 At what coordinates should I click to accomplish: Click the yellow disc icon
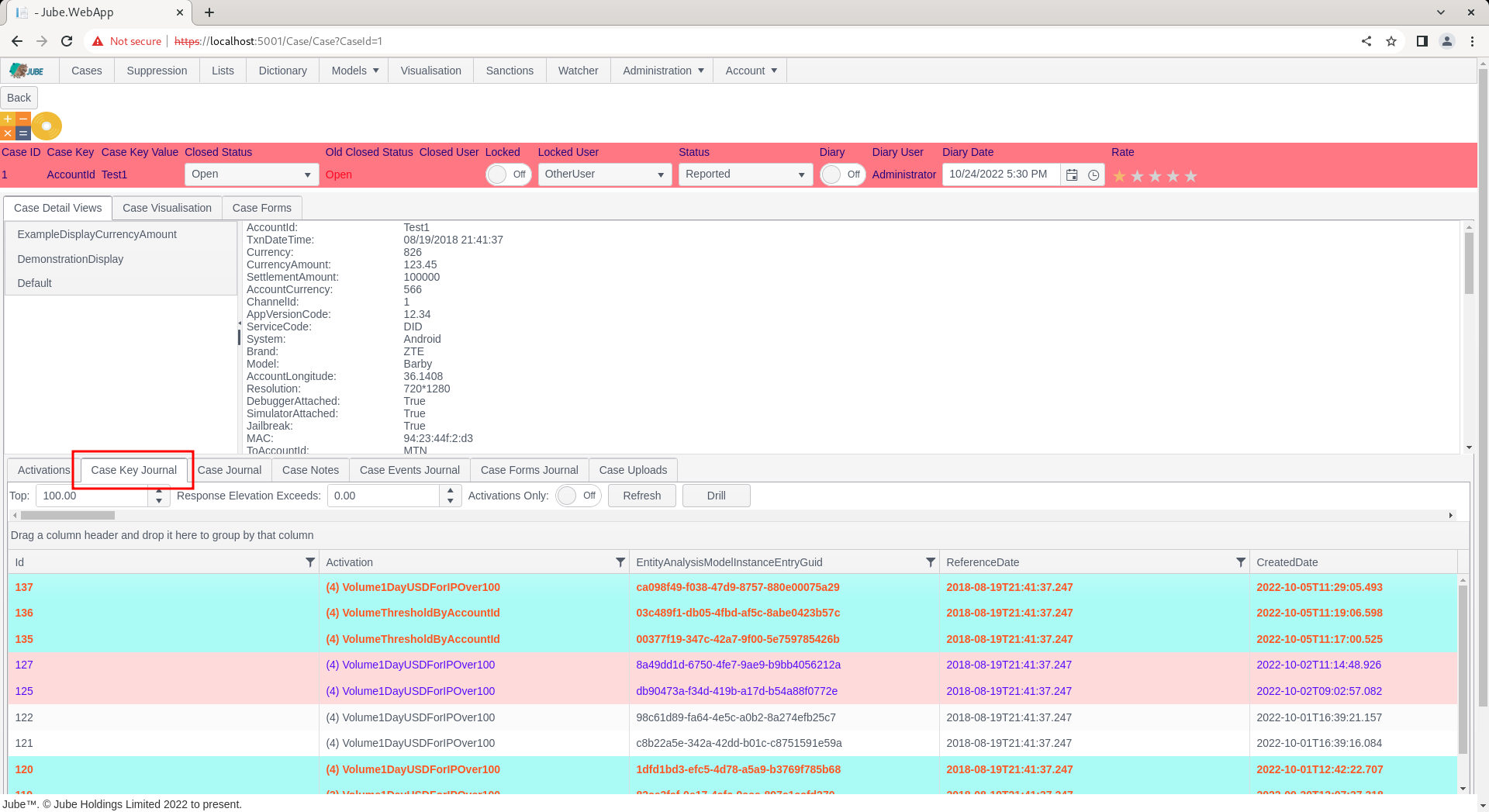point(47,126)
